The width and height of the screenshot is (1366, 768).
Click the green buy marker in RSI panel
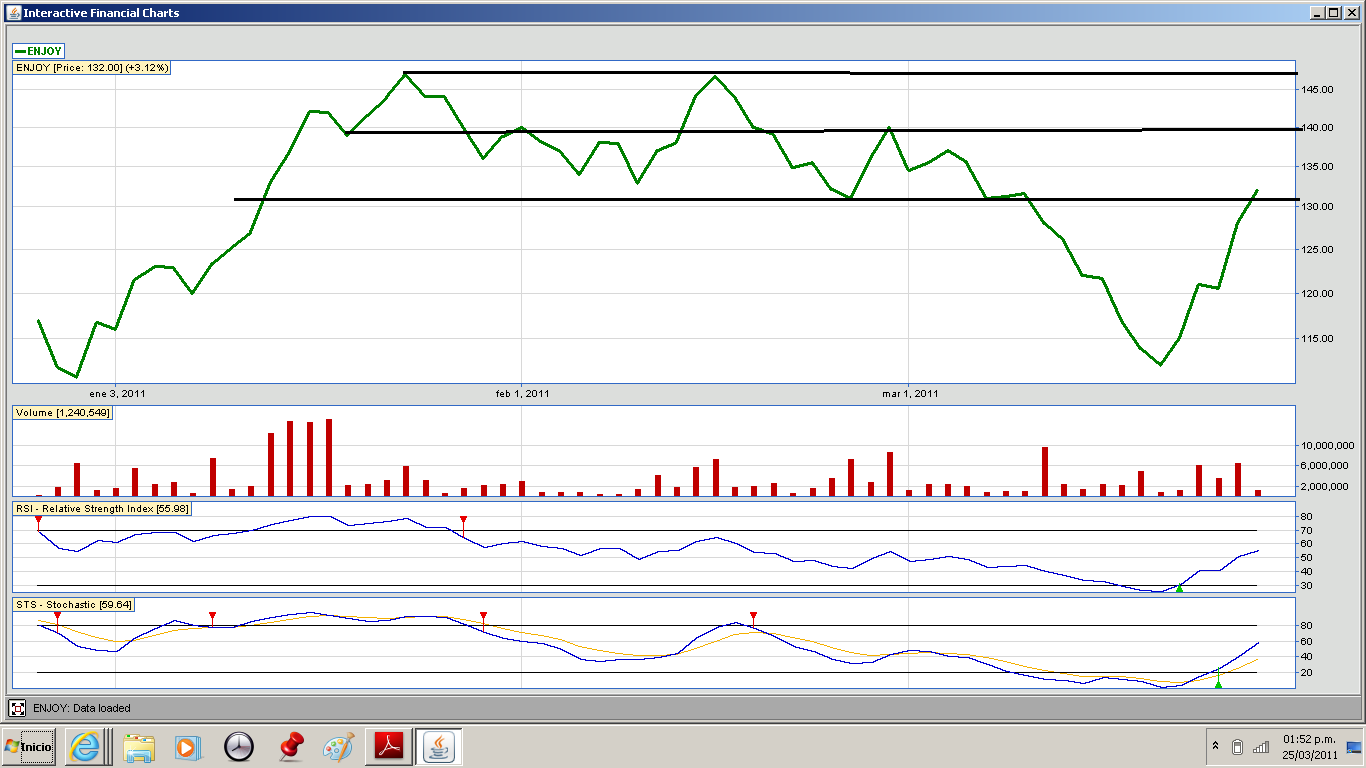pos(1179,588)
